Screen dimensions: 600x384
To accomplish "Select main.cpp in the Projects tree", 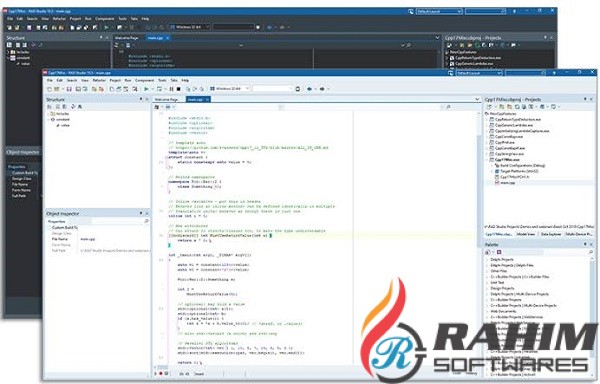I will 507,183.
